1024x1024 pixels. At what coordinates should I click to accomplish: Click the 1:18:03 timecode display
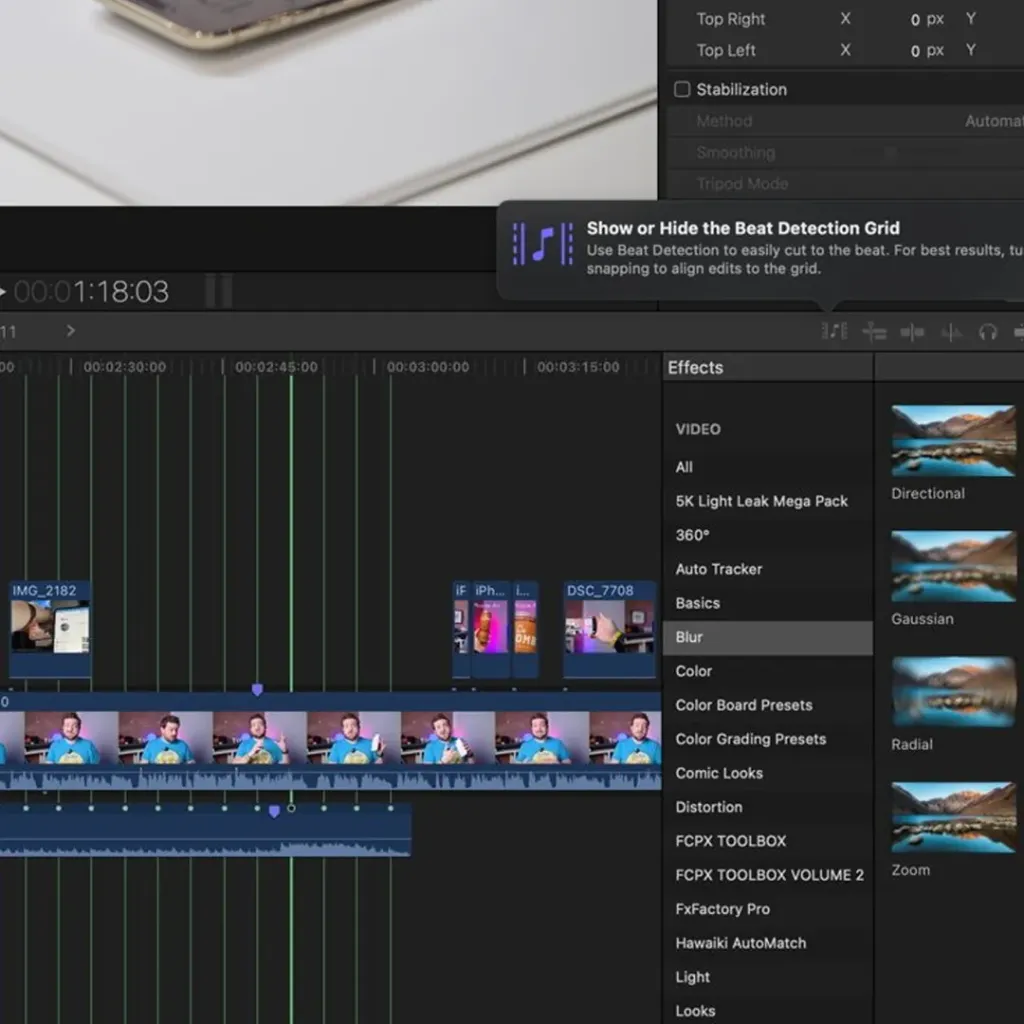tap(91, 291)
